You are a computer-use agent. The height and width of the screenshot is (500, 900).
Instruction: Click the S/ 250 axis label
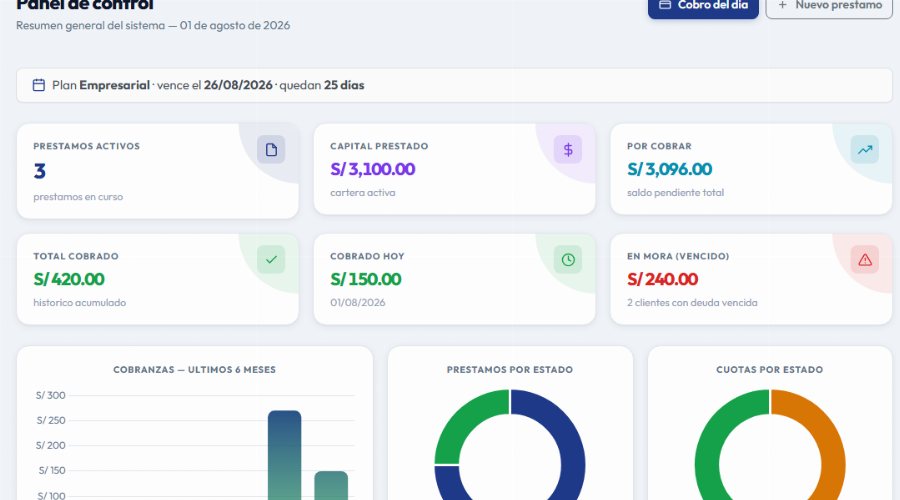[51, 421]
